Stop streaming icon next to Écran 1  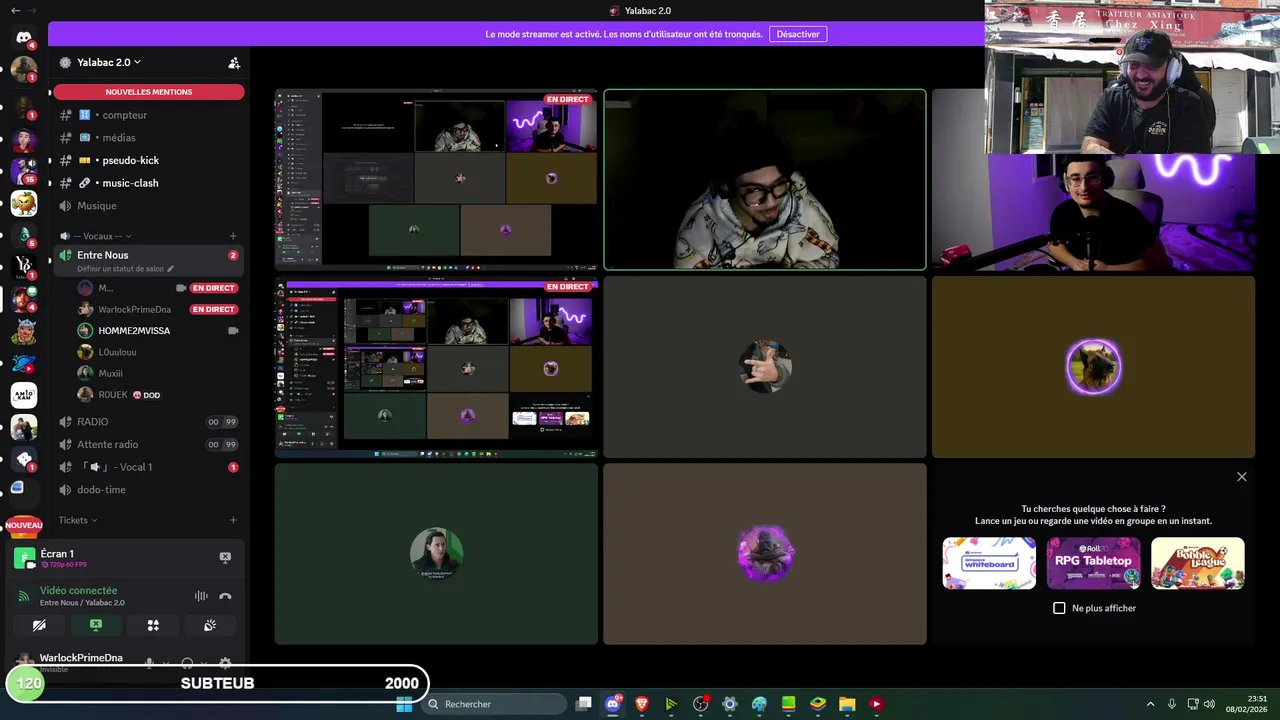pos(225,557)
